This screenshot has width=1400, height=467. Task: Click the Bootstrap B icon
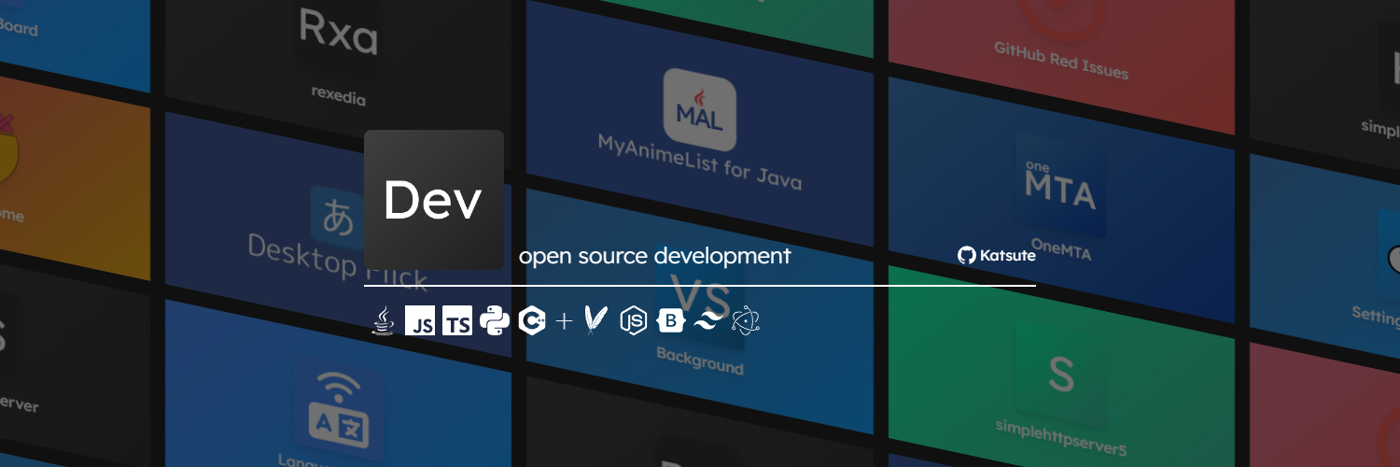(x=671, y=321)
